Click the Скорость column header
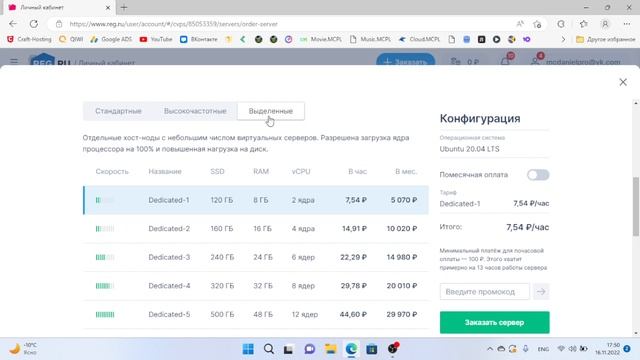 [112, 171]
